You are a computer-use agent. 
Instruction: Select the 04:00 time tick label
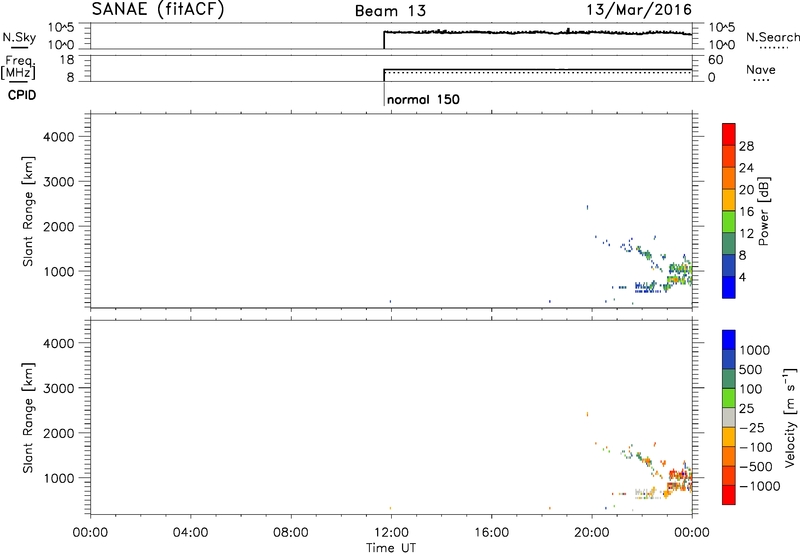pos(190,533)
